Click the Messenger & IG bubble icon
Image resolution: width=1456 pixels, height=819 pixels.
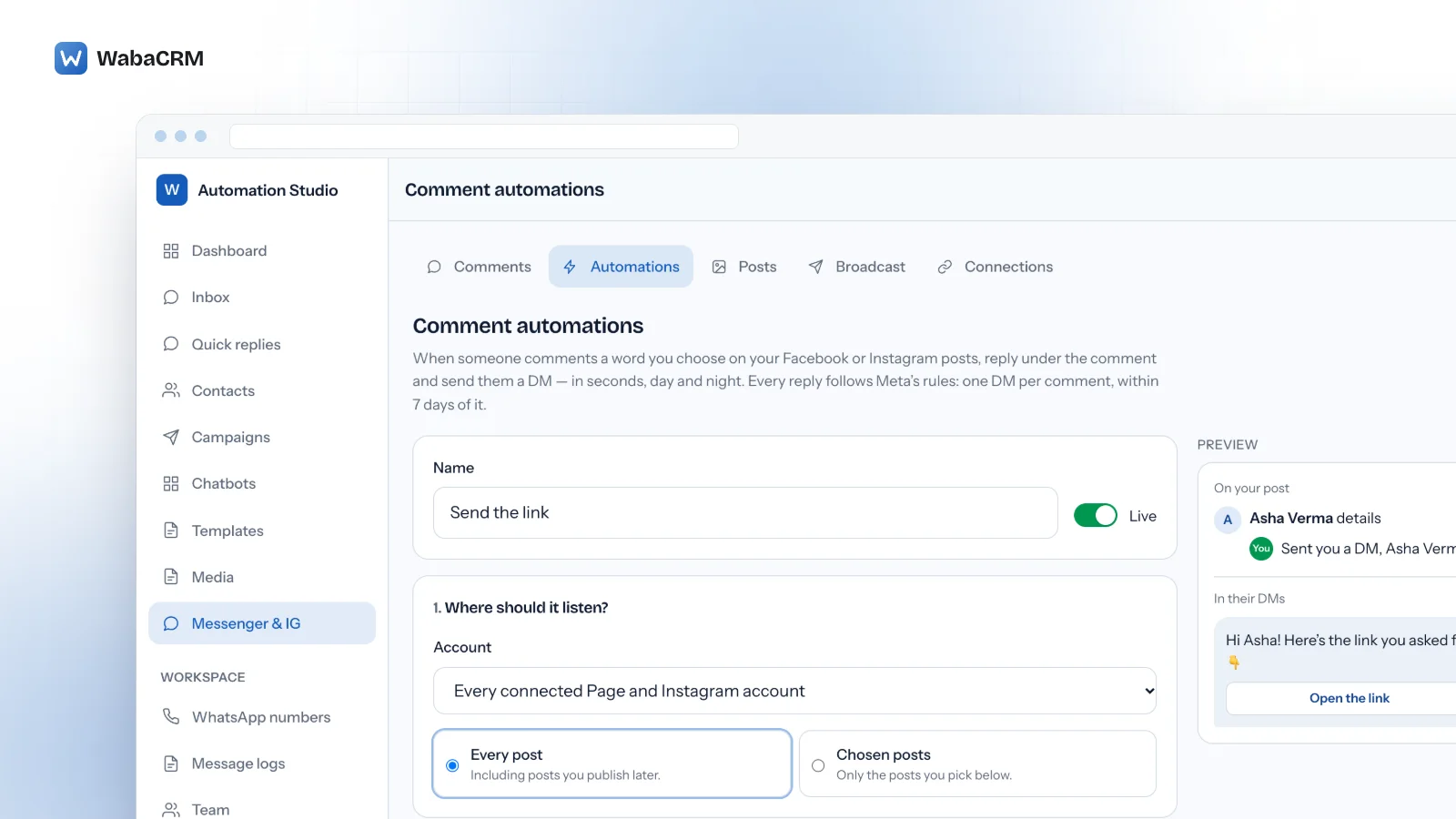point(171,623)
